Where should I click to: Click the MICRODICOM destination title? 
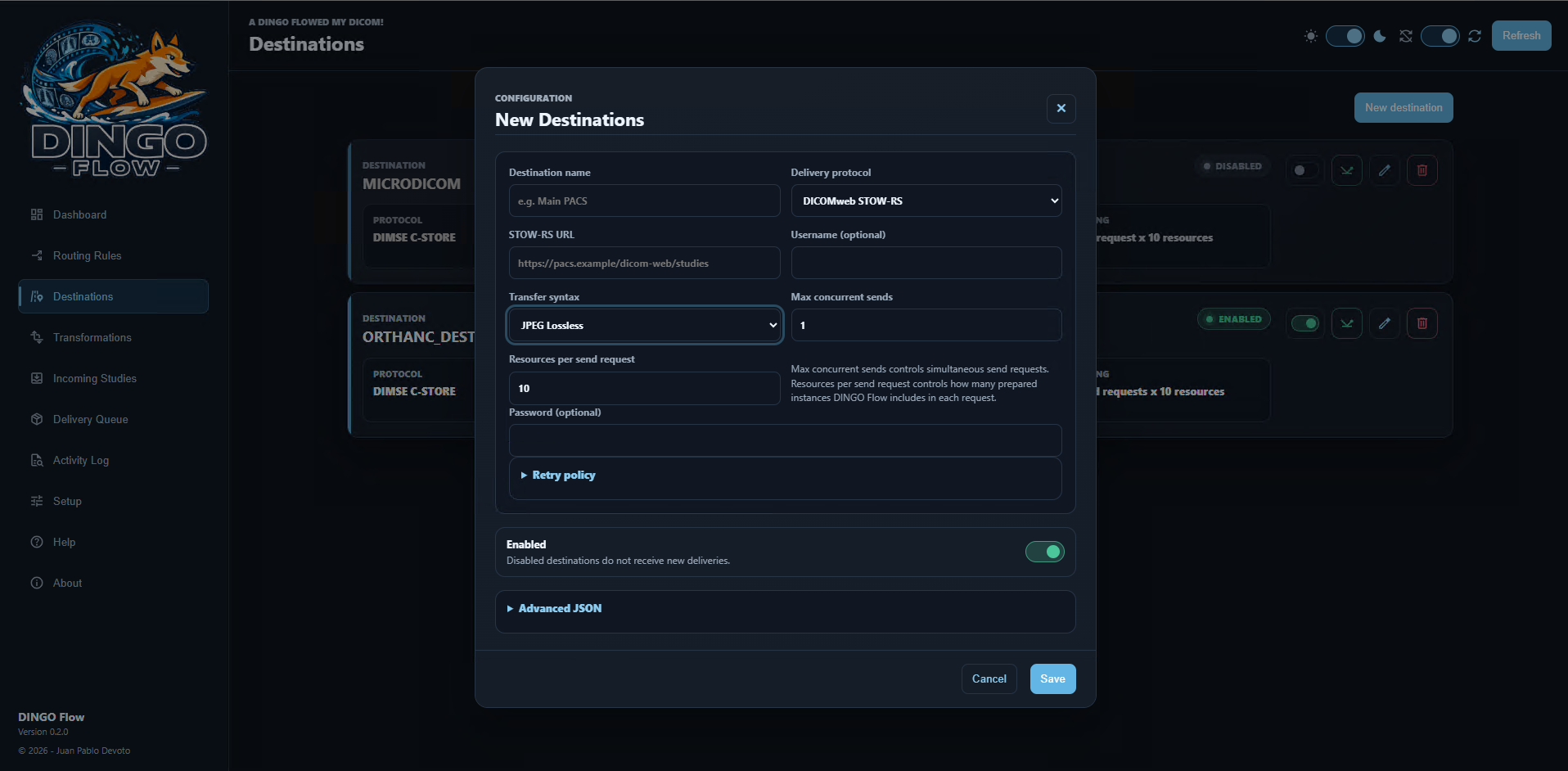point(412,184)
